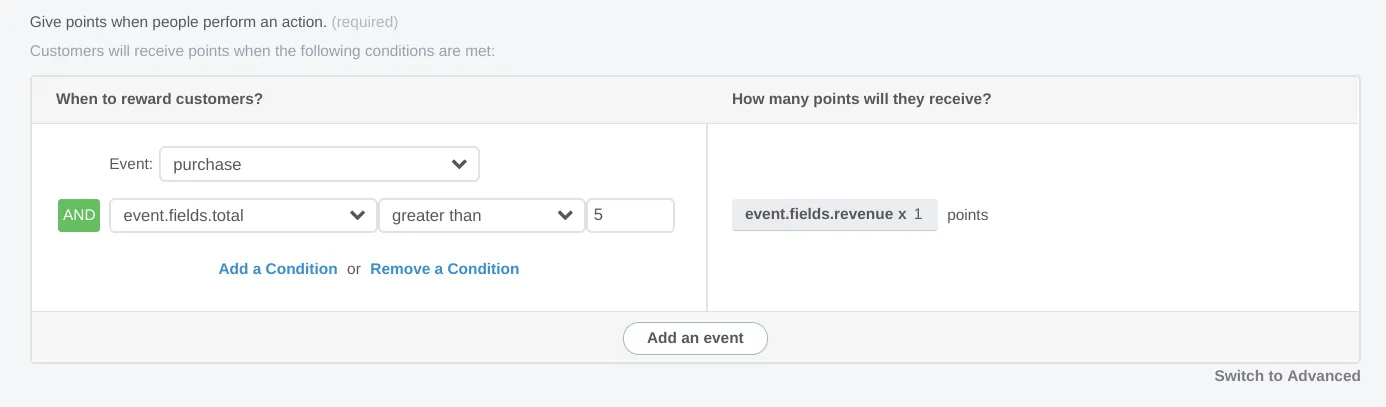Click the When to reward customers header
This screenshot has height=407, width=1386.
pos(159,99)
